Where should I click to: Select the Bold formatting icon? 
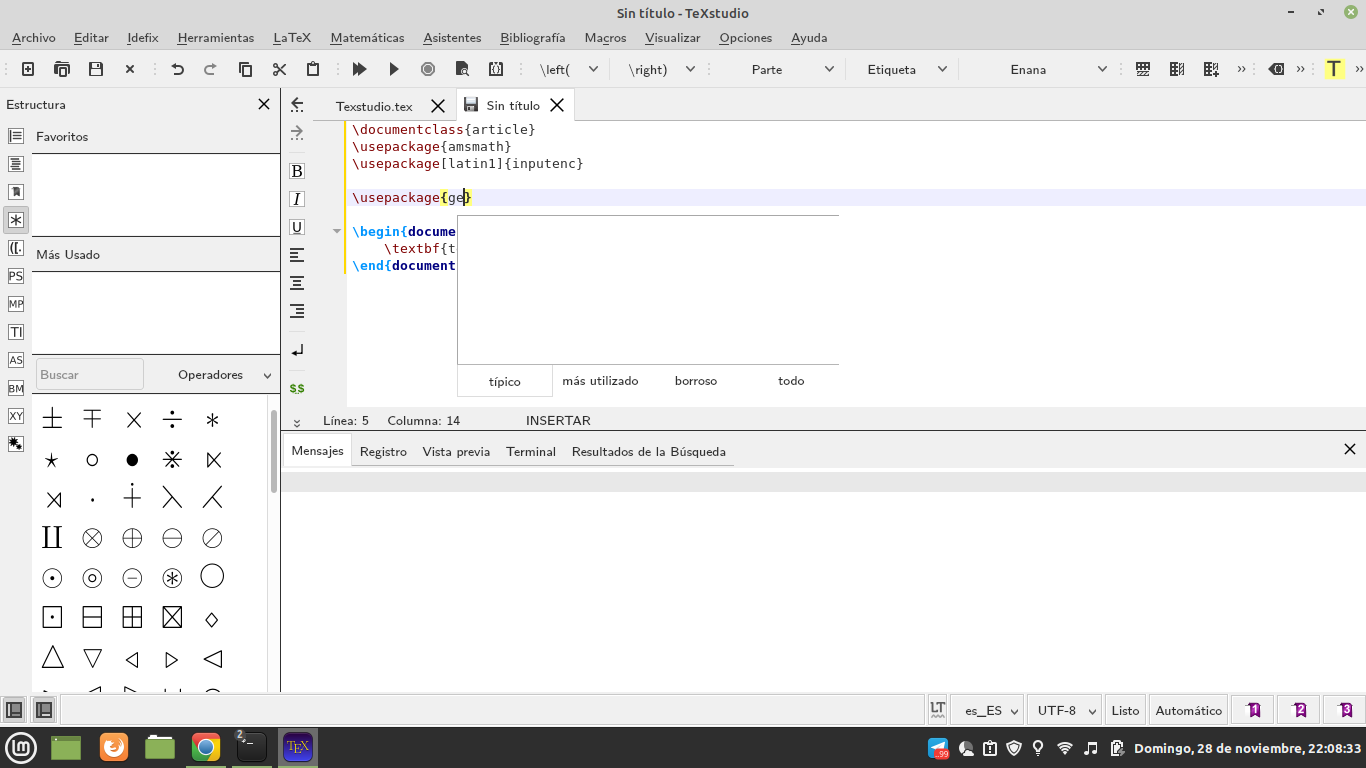click(296, 170)
